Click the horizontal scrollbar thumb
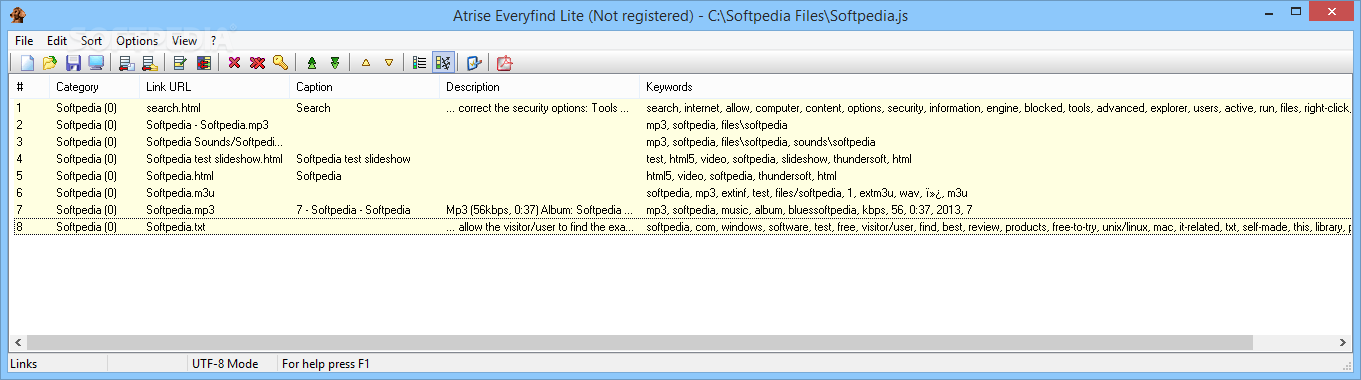The height and width of the screenshot is (380, 1361). click(639, 343)
